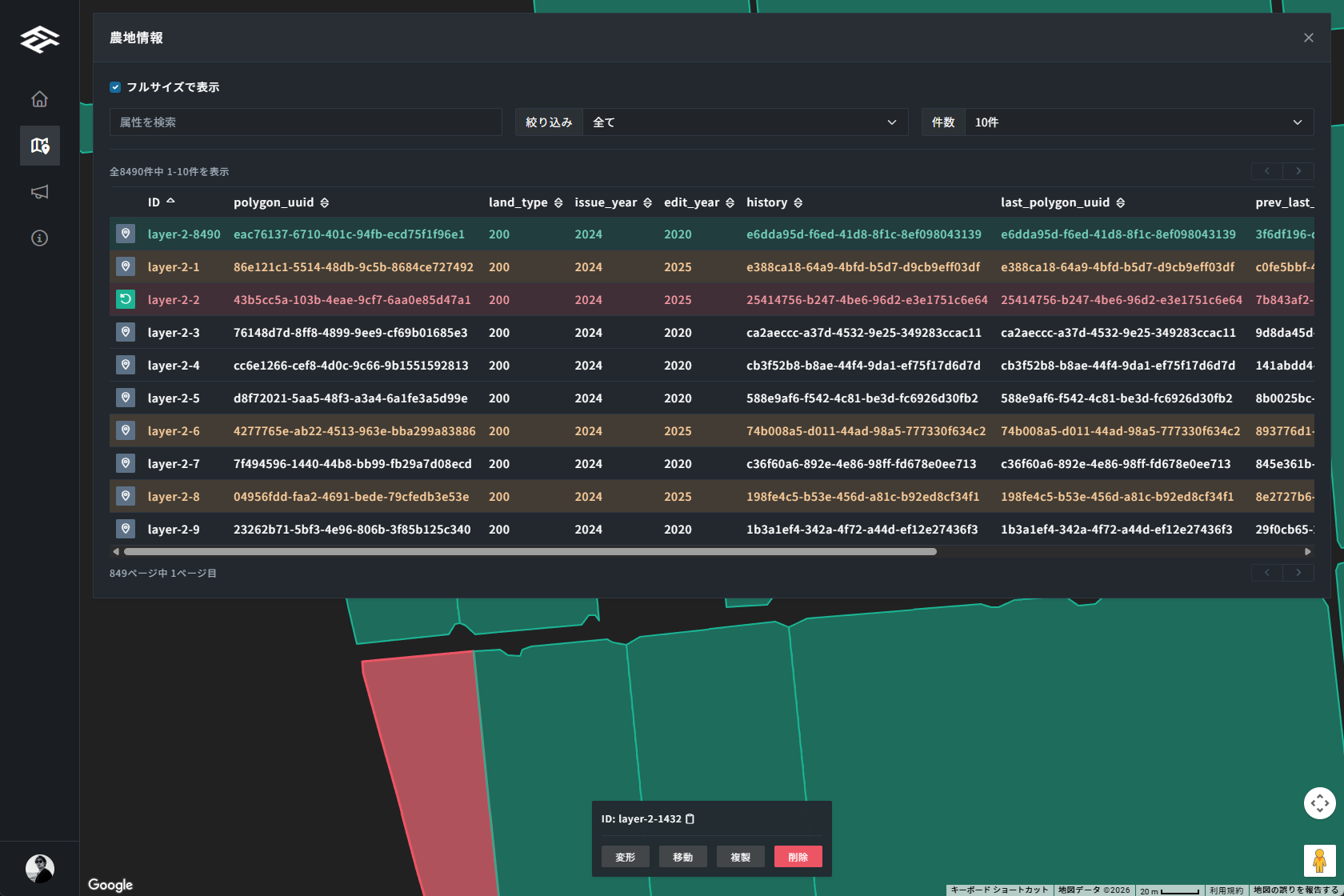This screenshot has width=1344, height=896.
Task: Open the 絞り込み filter dropdown
Action: point(744,122)
